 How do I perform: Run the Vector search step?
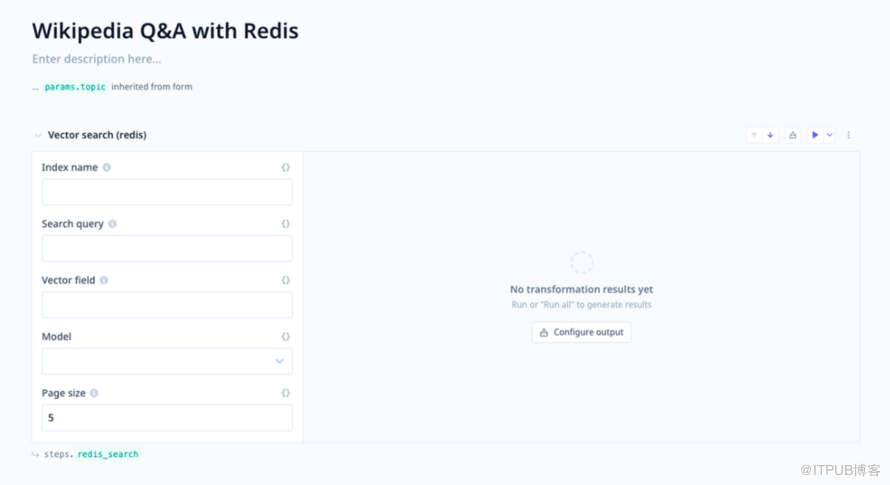pyautogui.click(x=815, y=135)
